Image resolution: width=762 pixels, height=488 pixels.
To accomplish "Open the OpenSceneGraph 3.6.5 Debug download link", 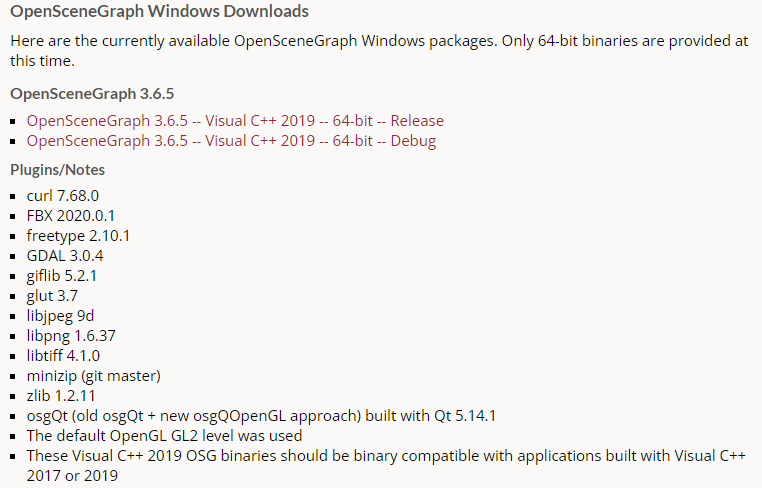I will click(x=231, y=141).
